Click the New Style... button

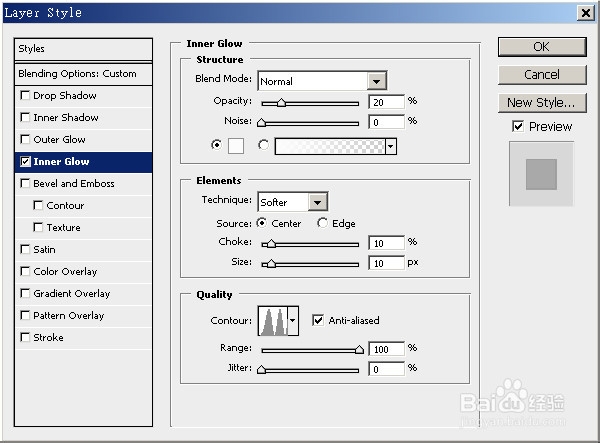pyautogui.click(x=542, y=103)
